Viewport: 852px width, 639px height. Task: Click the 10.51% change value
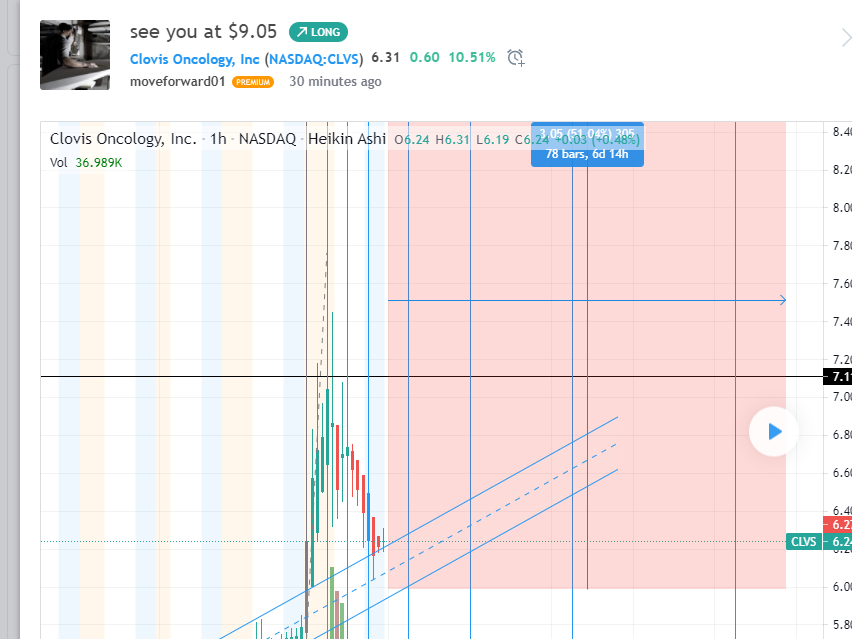coord(472,58)
